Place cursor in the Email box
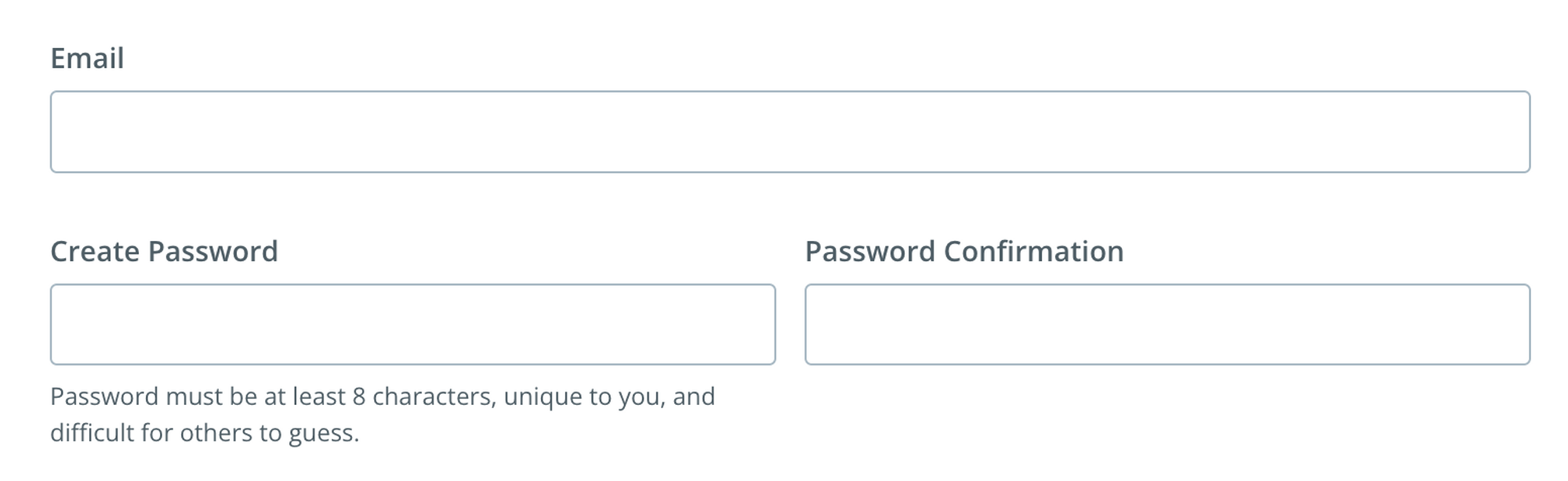 tap(789, 132)
